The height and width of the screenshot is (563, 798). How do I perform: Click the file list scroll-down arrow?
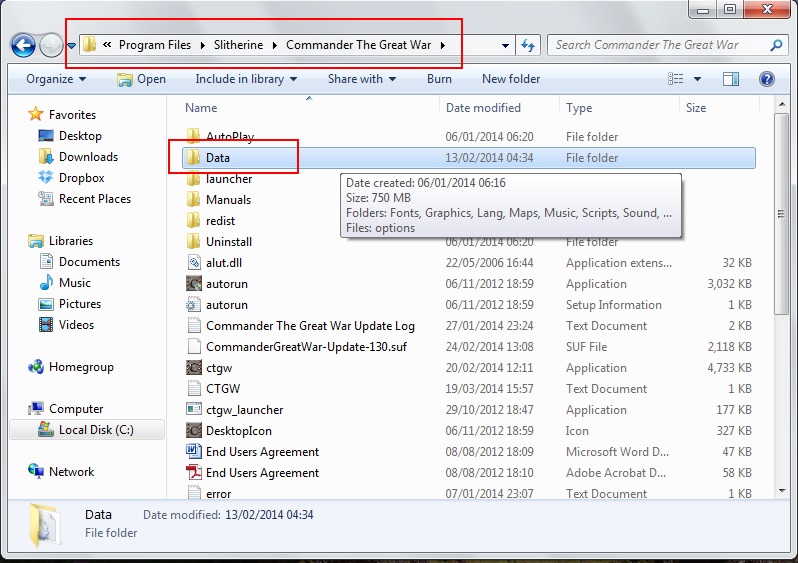(x=781, y=491)
